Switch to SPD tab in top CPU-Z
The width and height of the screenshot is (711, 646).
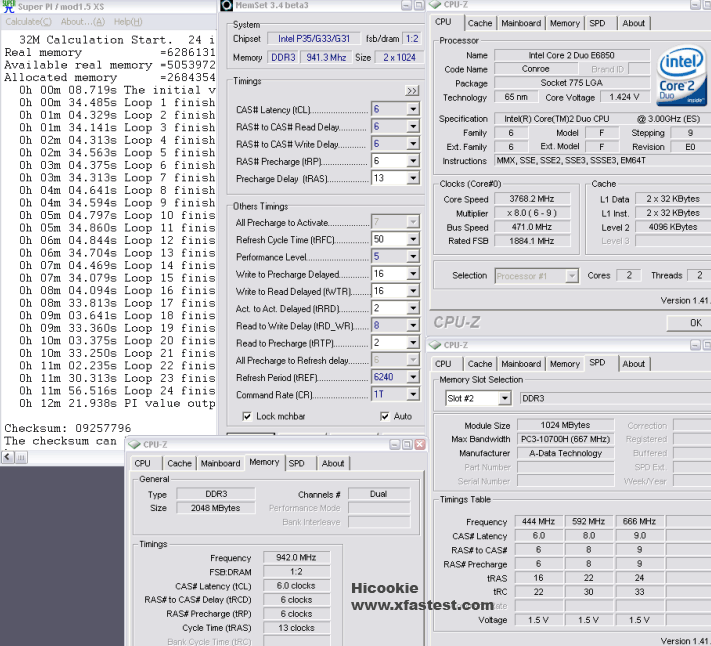tap(597, 23)
